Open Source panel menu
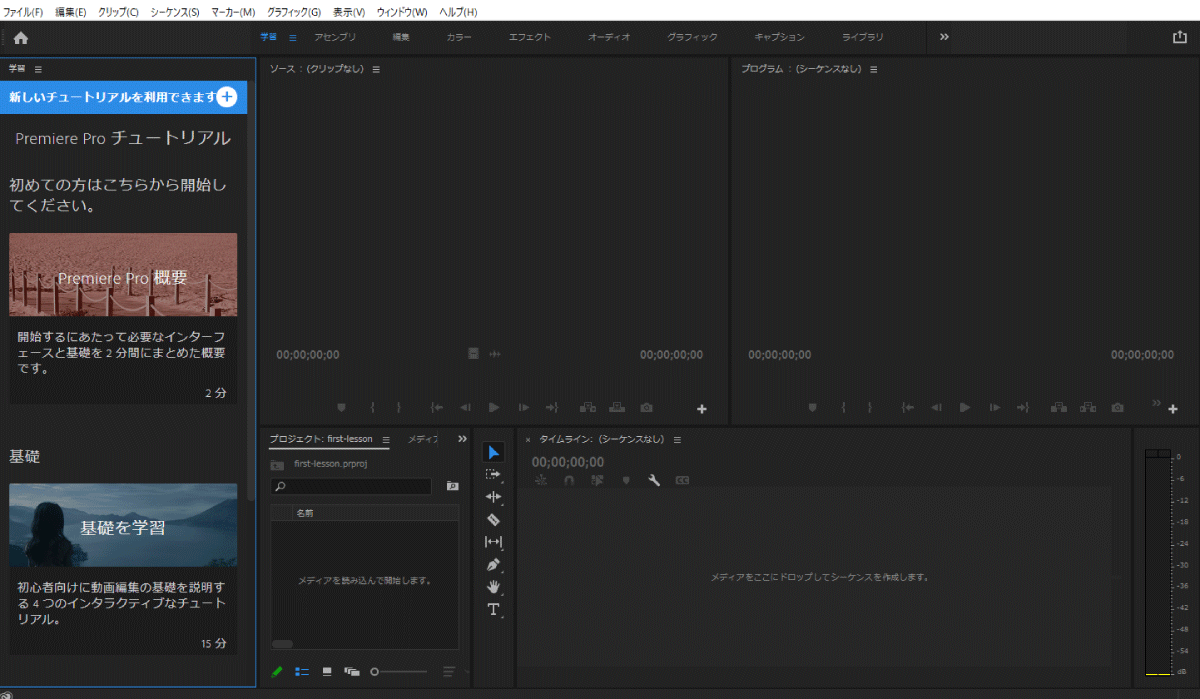Image resolution: width=1200 pixels, height=699 pixels. click(376, 70)
